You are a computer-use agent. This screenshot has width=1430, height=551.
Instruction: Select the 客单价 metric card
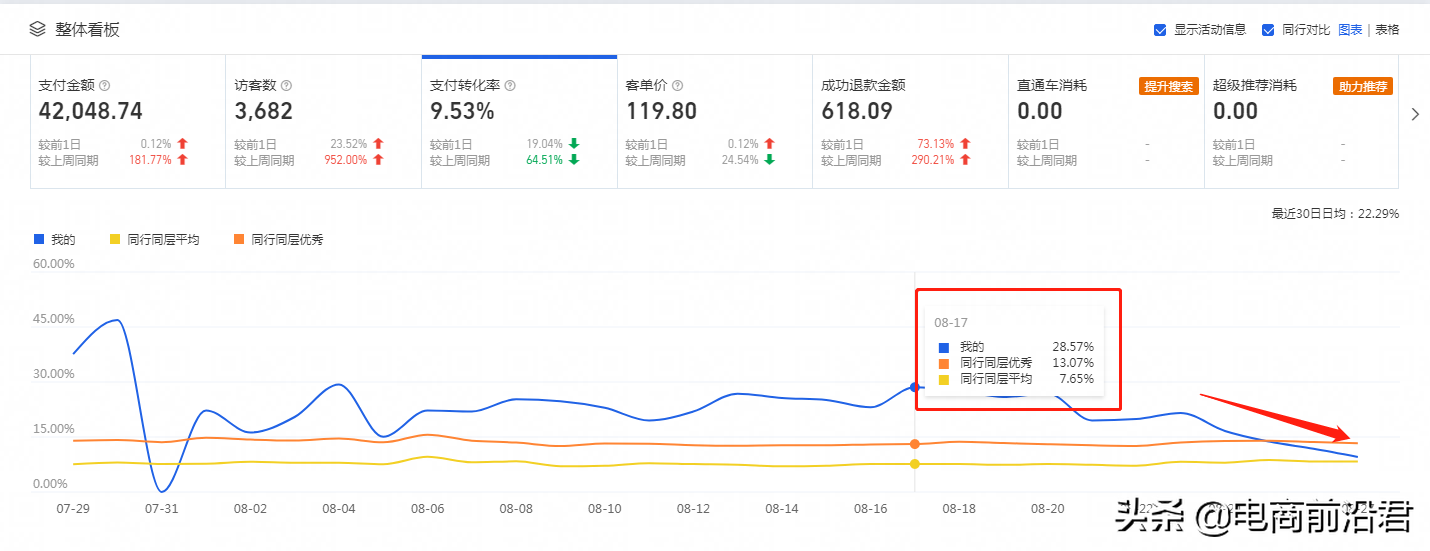pos(715,122)
